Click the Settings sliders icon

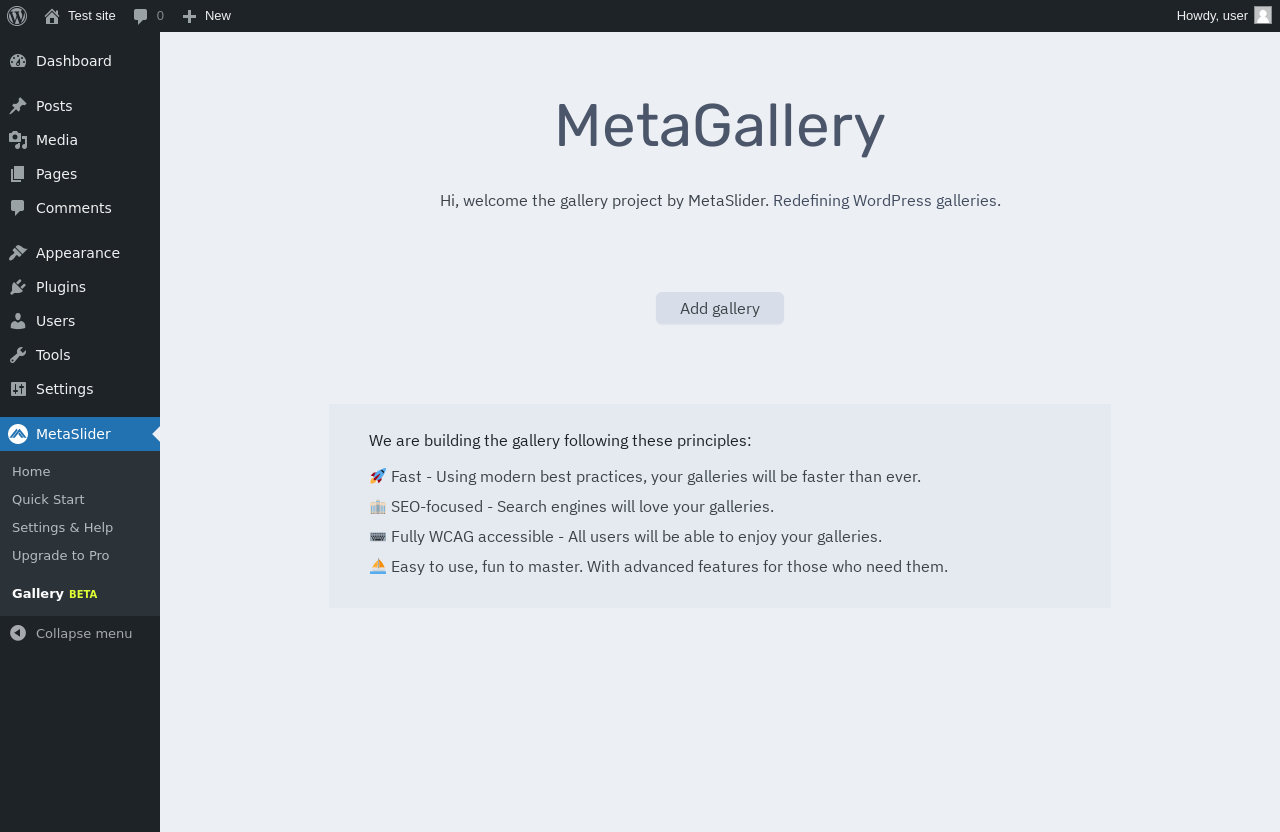[18, 389]
